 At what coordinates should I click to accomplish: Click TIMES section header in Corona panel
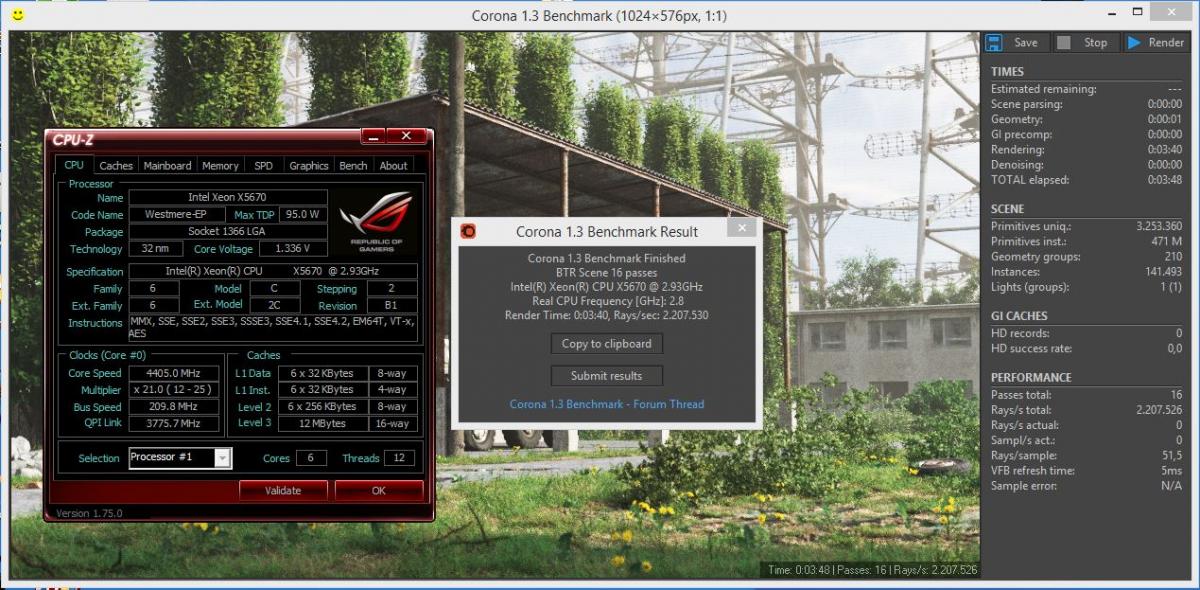[1007, 71]
